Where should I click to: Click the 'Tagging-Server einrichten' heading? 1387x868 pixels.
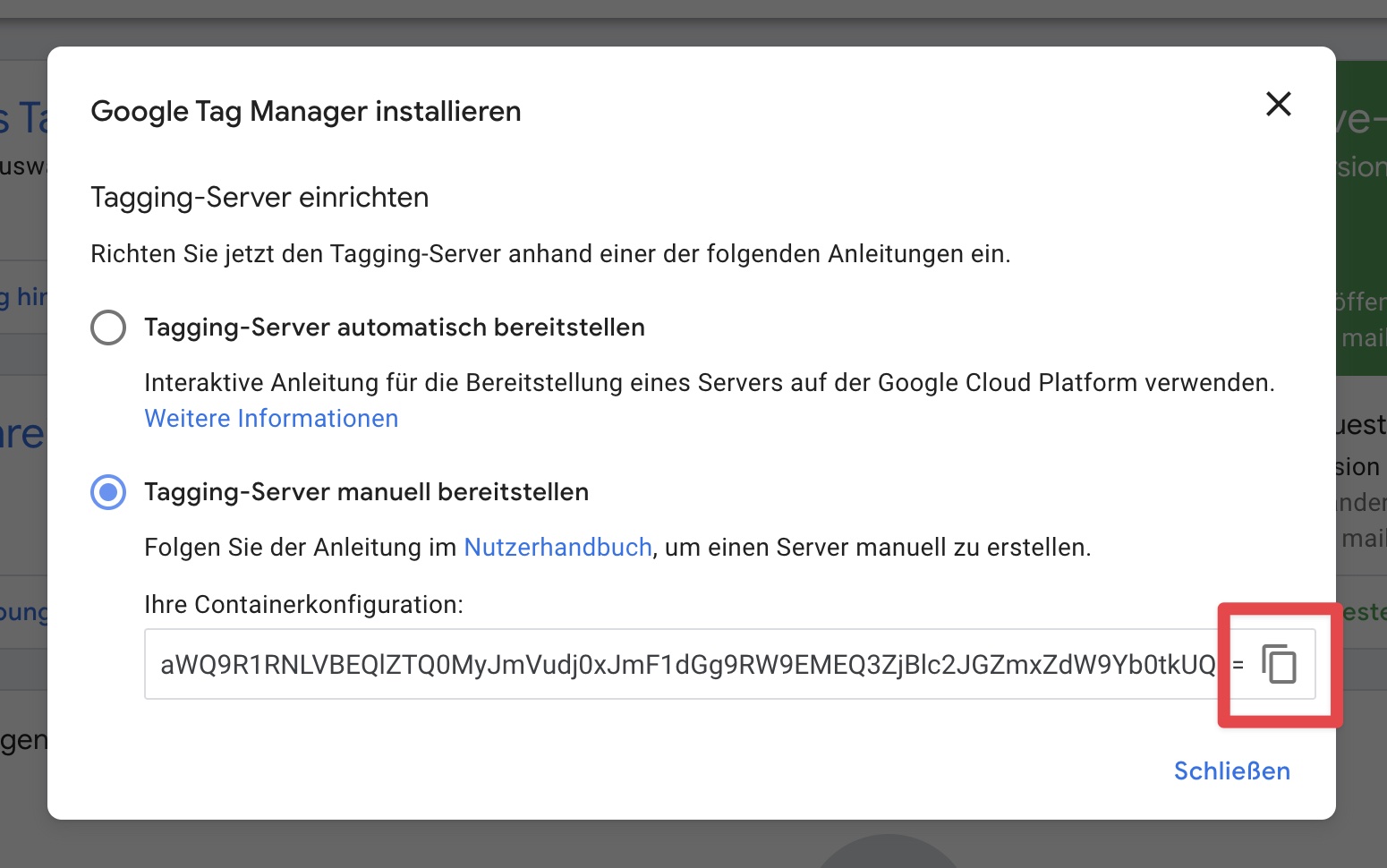click(x=260, y=198)
